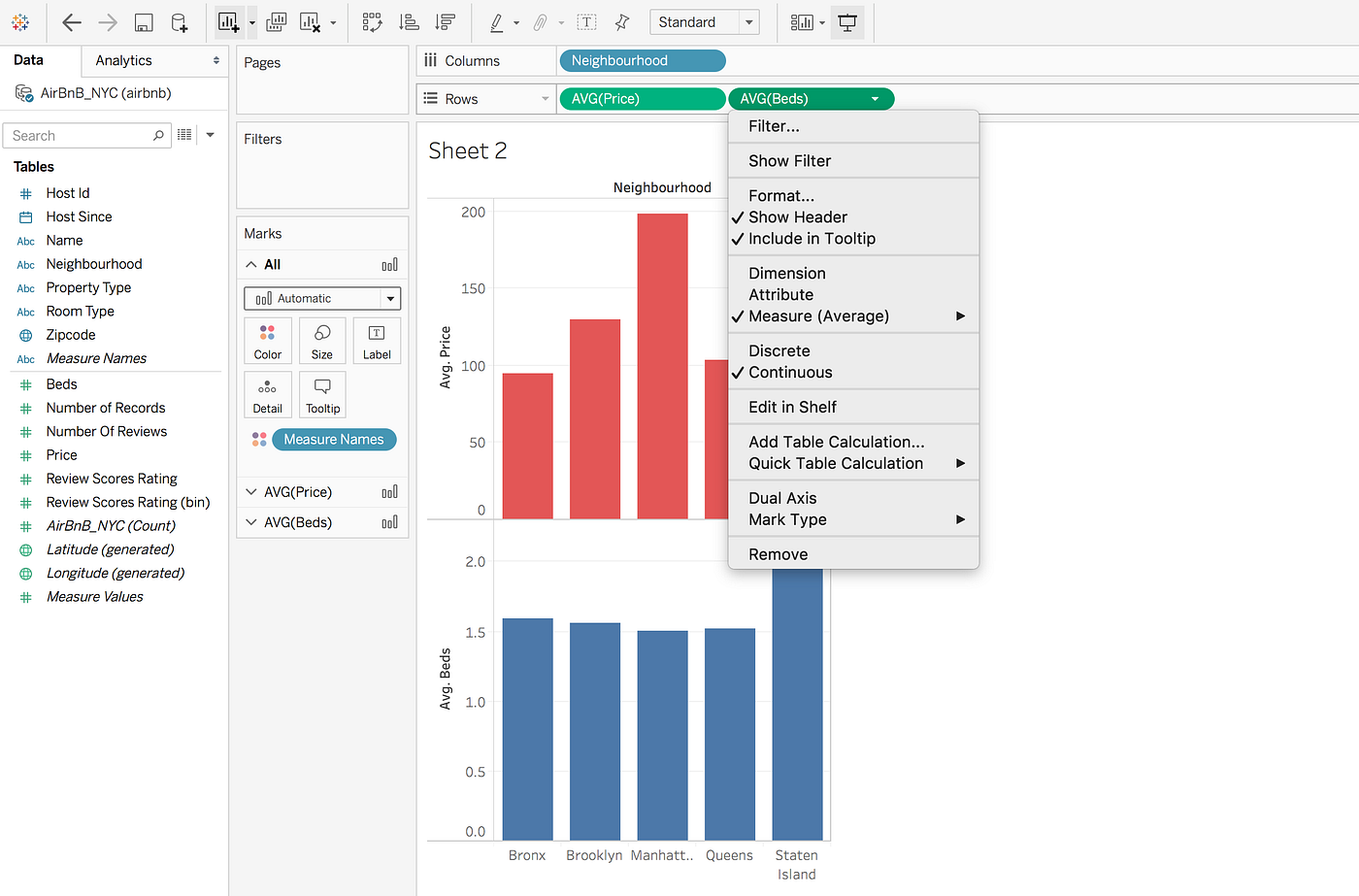The height and width of the screenshot is (896, 1359).
Task: Expand the AVG(Beds) marks card
Action: click(x=251, y=522)
